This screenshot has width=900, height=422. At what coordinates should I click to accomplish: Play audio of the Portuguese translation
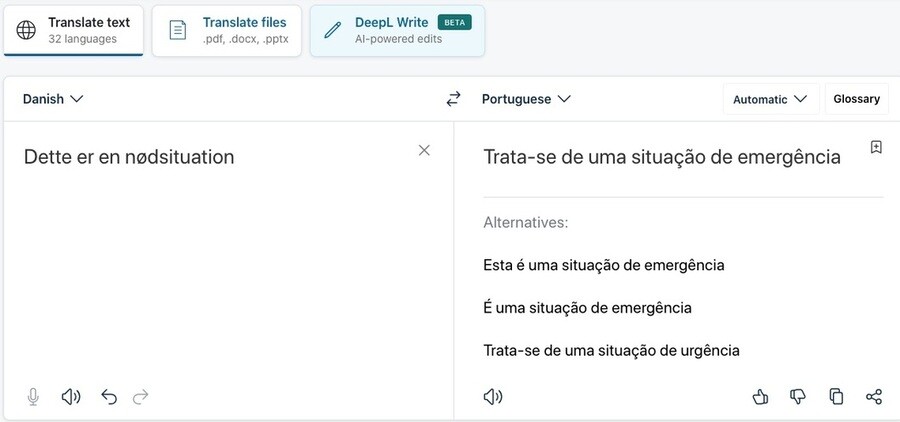coord(493,397)
